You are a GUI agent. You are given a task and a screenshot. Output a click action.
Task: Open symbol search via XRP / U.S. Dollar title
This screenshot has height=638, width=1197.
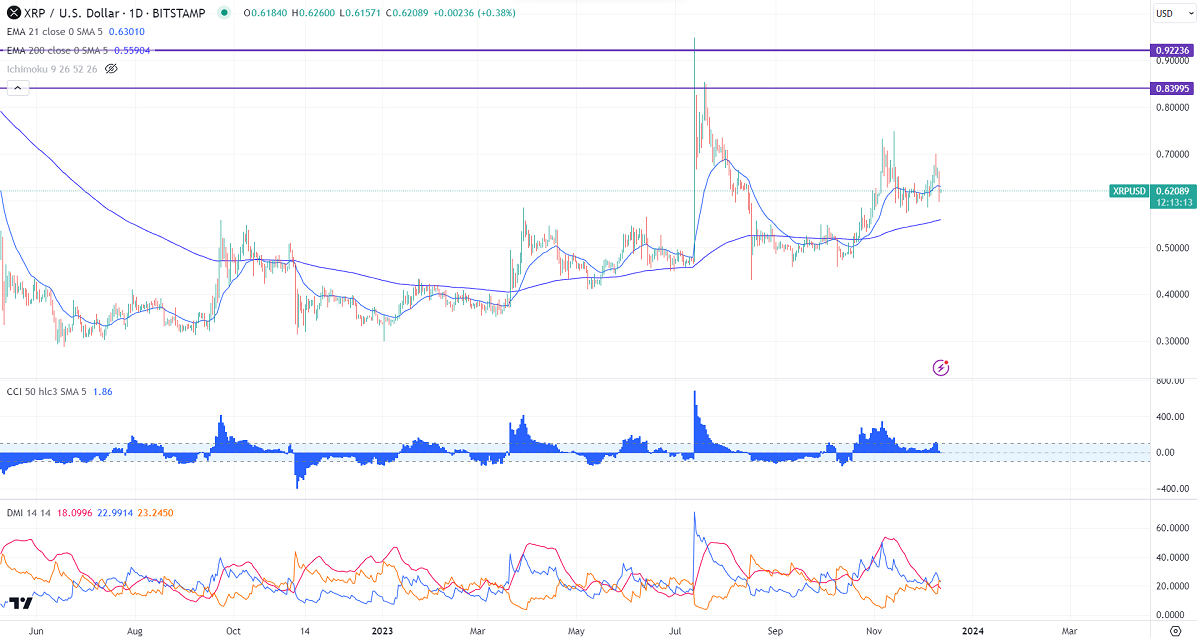click(x=115, y=13)
